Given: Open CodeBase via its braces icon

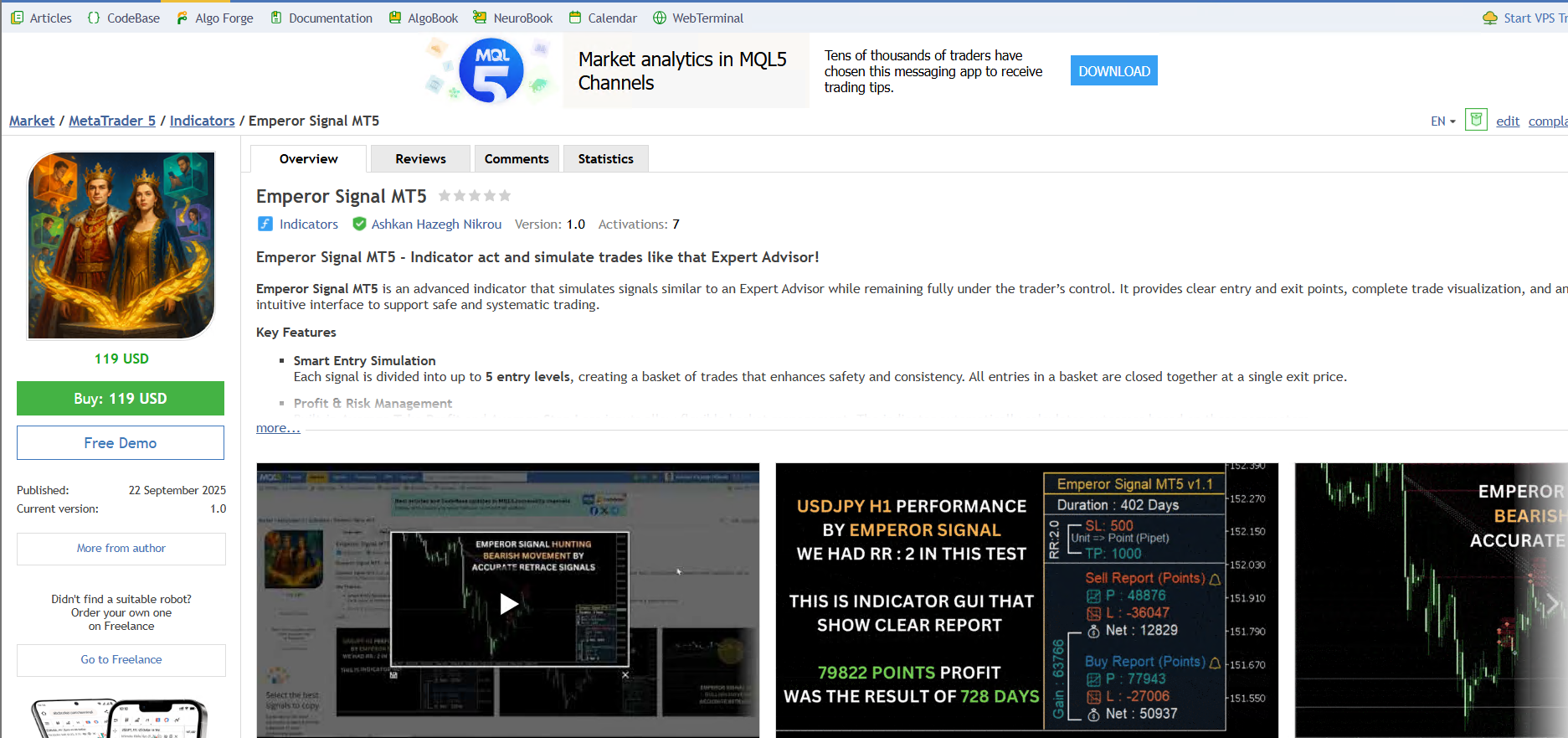Looking at the screenshot, I should point(94,18).
